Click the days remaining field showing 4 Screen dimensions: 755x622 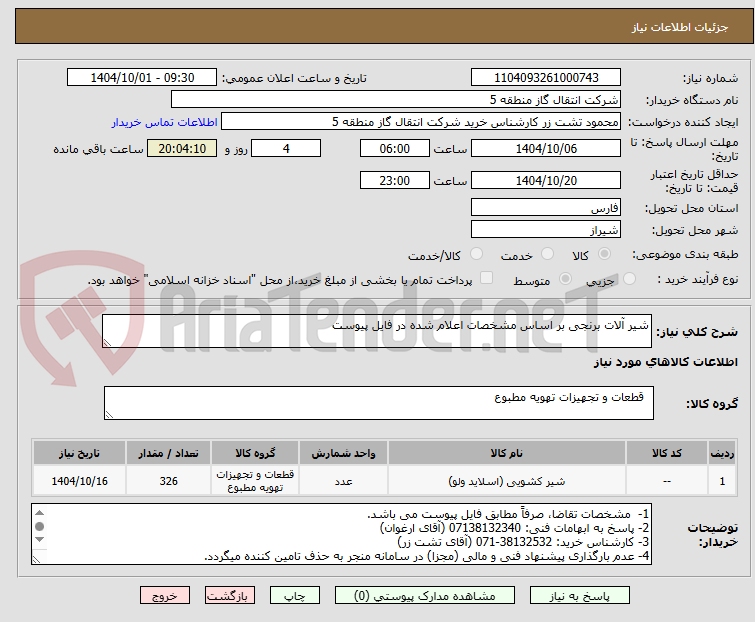(x=286, y=148)
